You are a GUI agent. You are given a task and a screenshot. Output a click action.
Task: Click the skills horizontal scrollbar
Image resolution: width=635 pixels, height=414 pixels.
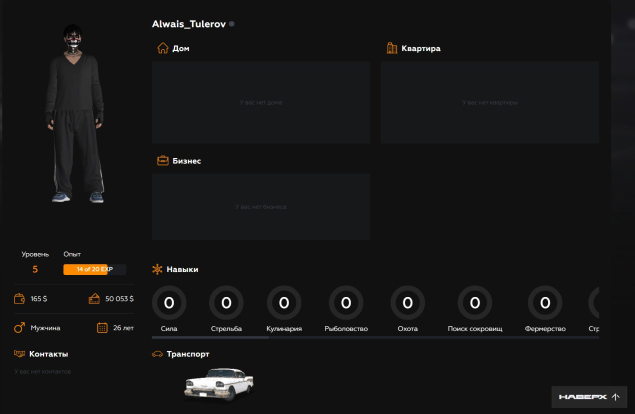click(210, 338)
